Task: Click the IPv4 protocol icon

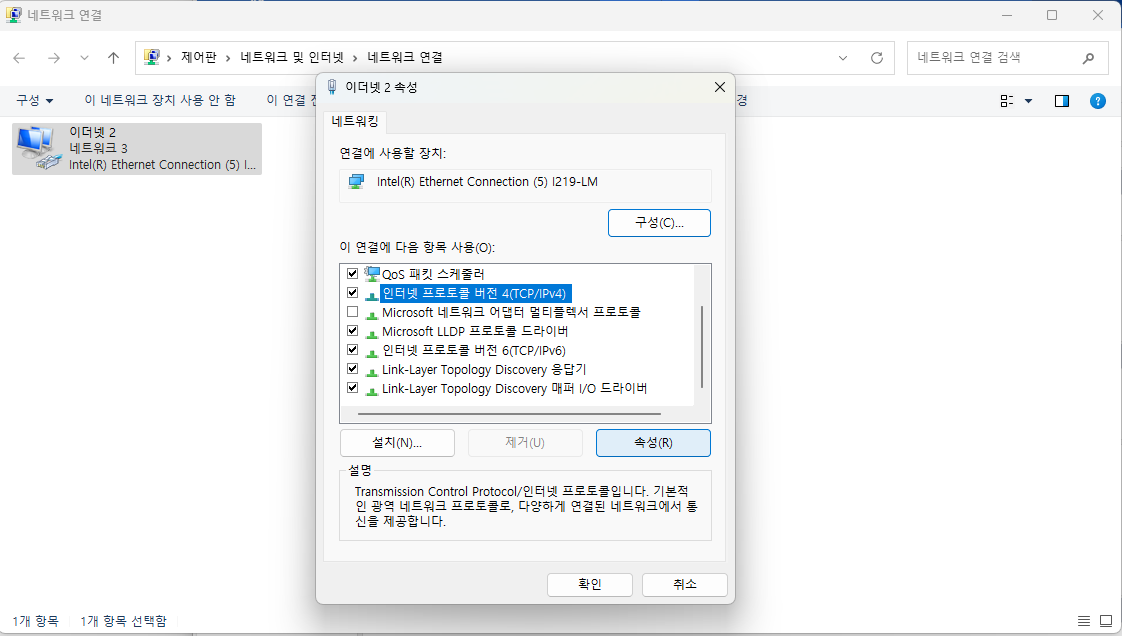Action: 372,294
